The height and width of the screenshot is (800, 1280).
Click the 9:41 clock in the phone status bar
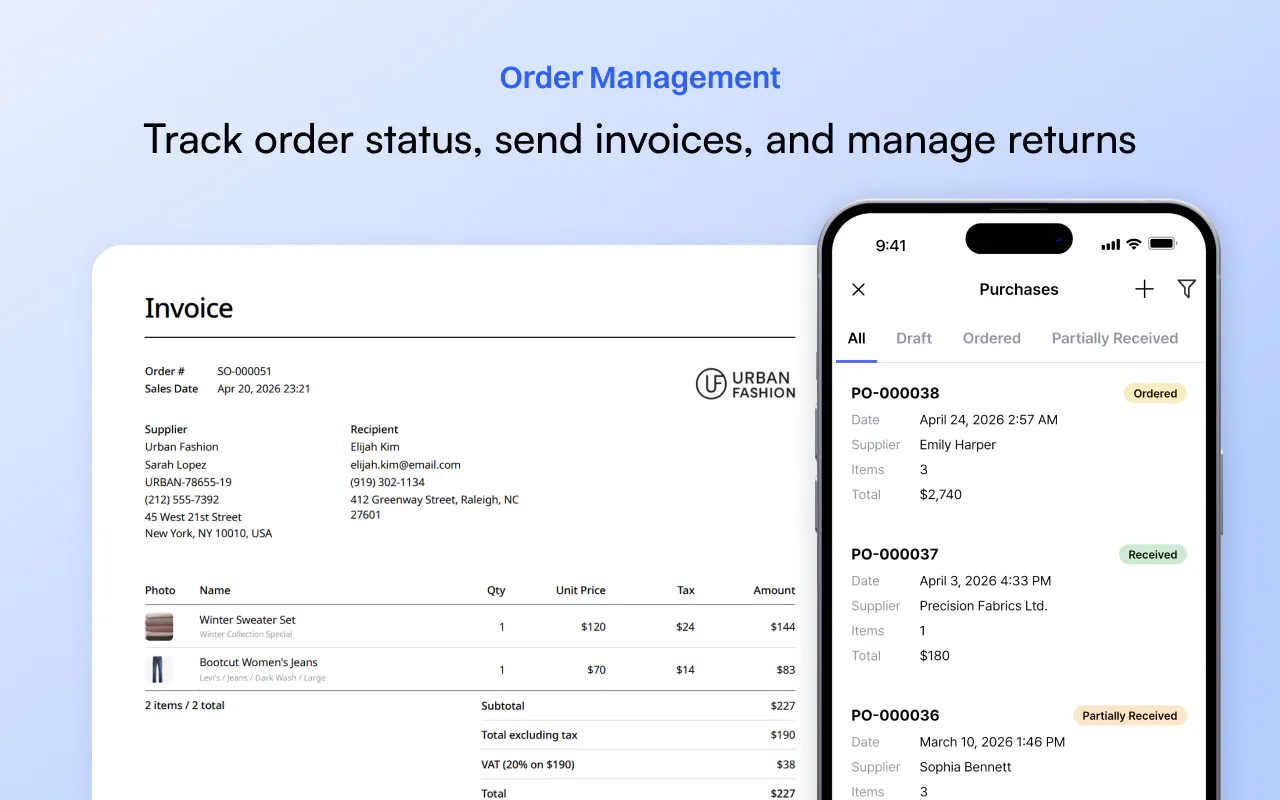891,245
